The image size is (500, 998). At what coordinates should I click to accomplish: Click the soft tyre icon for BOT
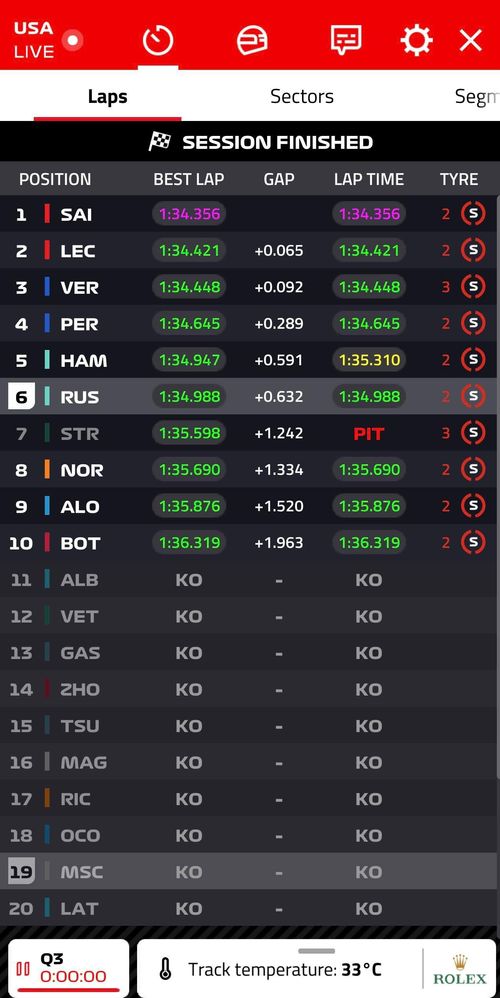click(473, 542)
